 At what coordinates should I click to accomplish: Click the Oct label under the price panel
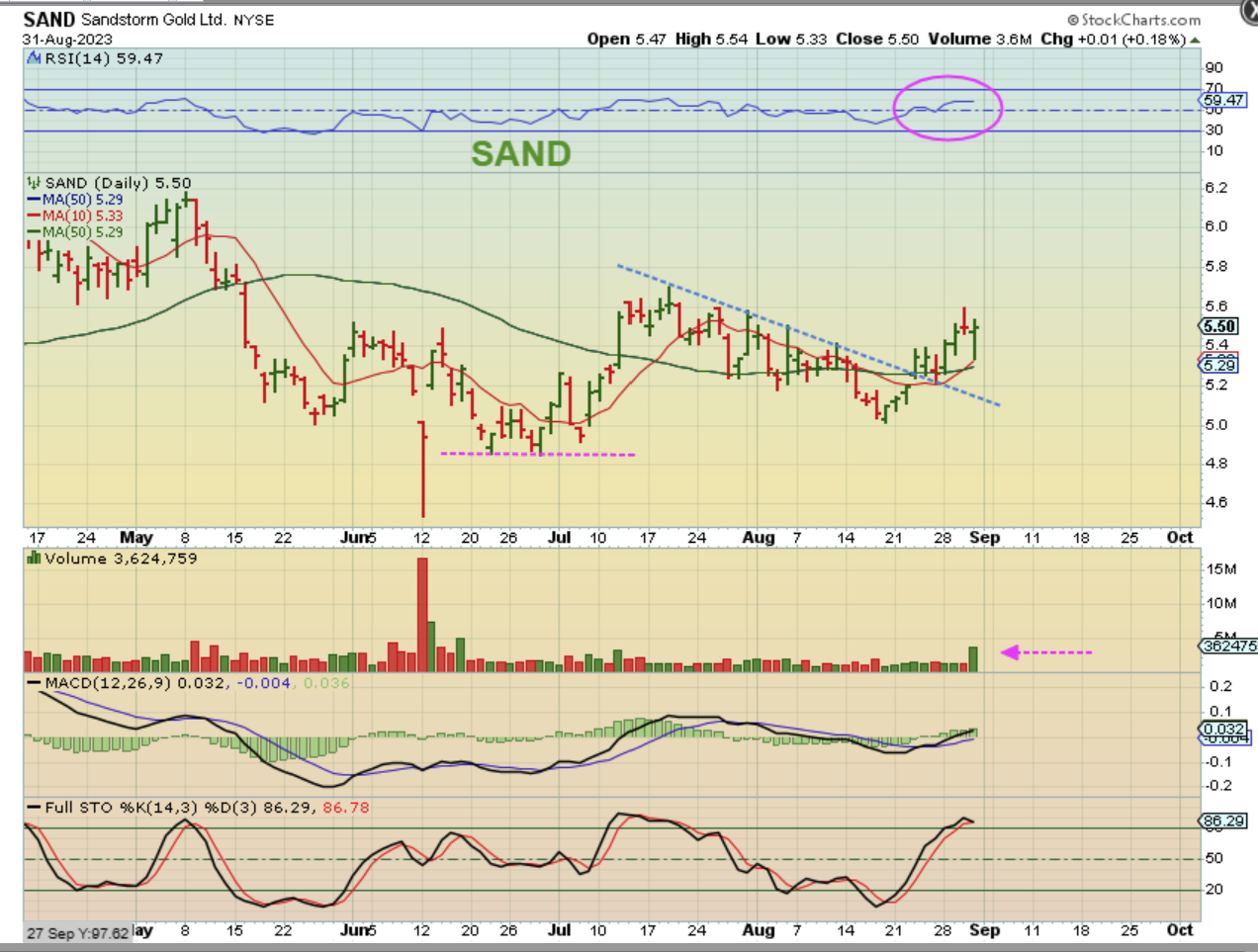point(1180,538)
